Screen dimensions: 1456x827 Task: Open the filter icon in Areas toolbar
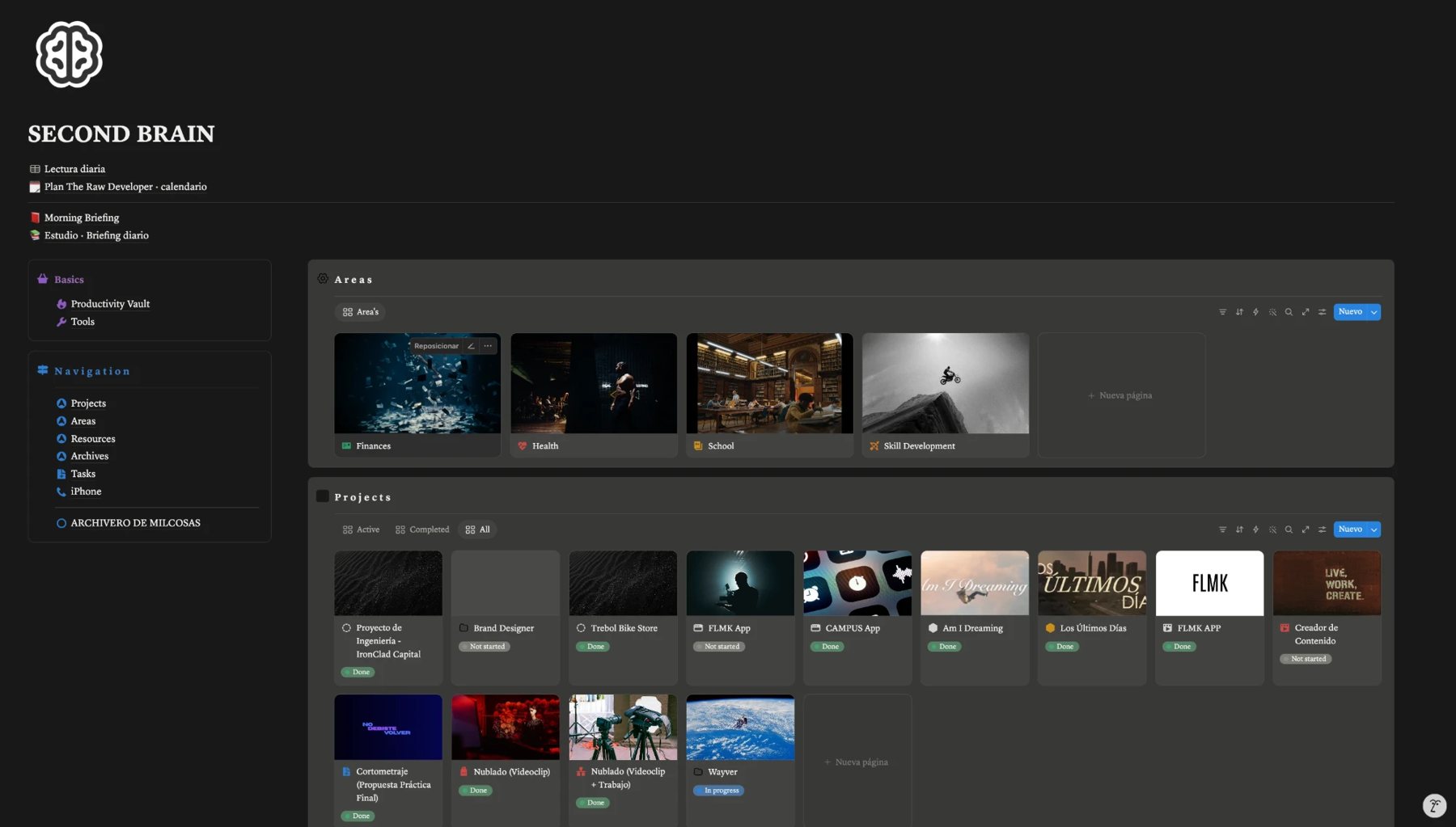(1222, 312)
